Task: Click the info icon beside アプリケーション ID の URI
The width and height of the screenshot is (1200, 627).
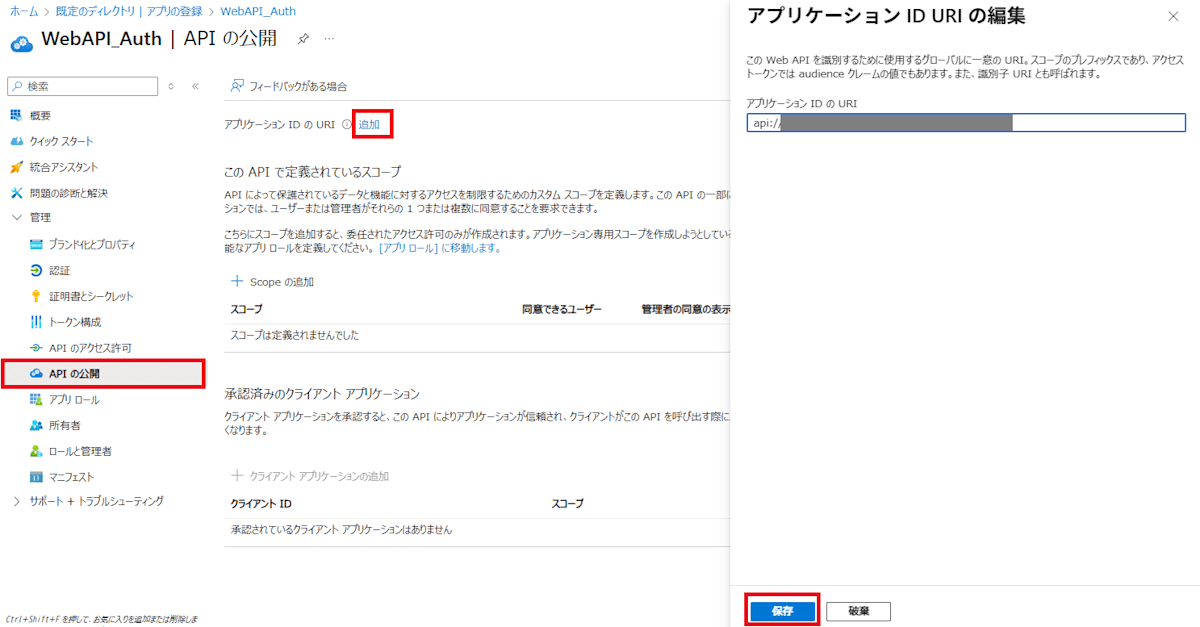Action: click(x=346, y=125)
